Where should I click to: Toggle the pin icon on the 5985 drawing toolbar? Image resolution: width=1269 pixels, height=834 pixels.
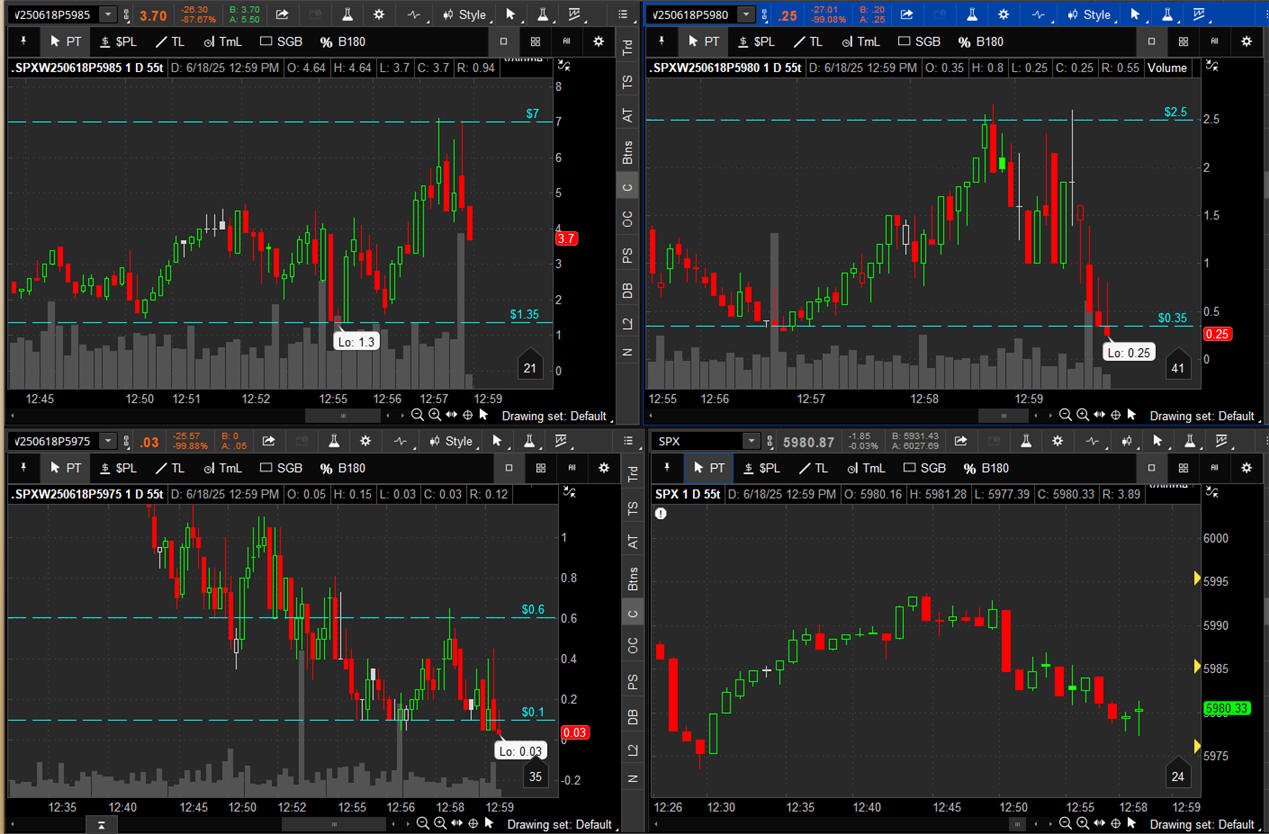point(24,41)
